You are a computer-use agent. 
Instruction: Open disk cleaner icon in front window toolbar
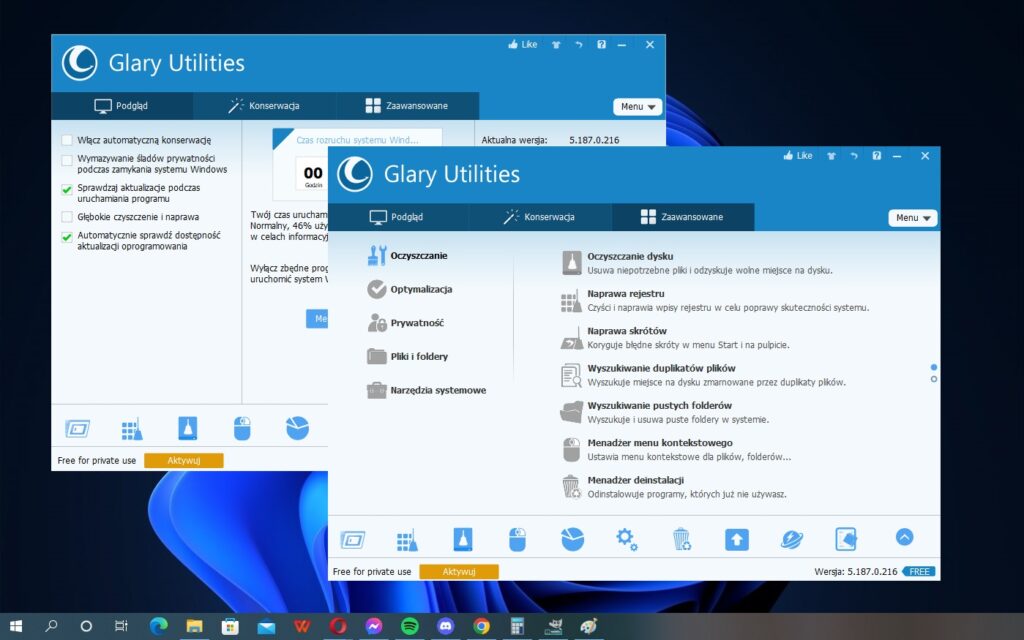(x=463, y=539)
